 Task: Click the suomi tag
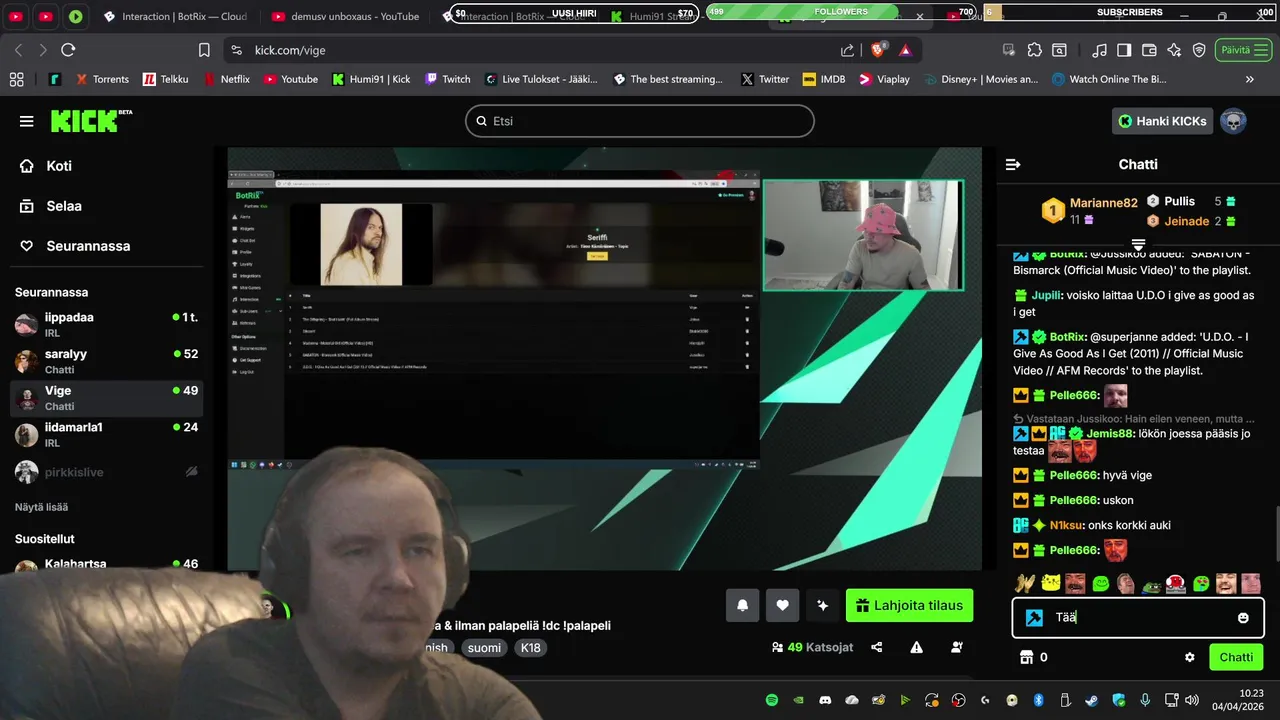[484, 647]
